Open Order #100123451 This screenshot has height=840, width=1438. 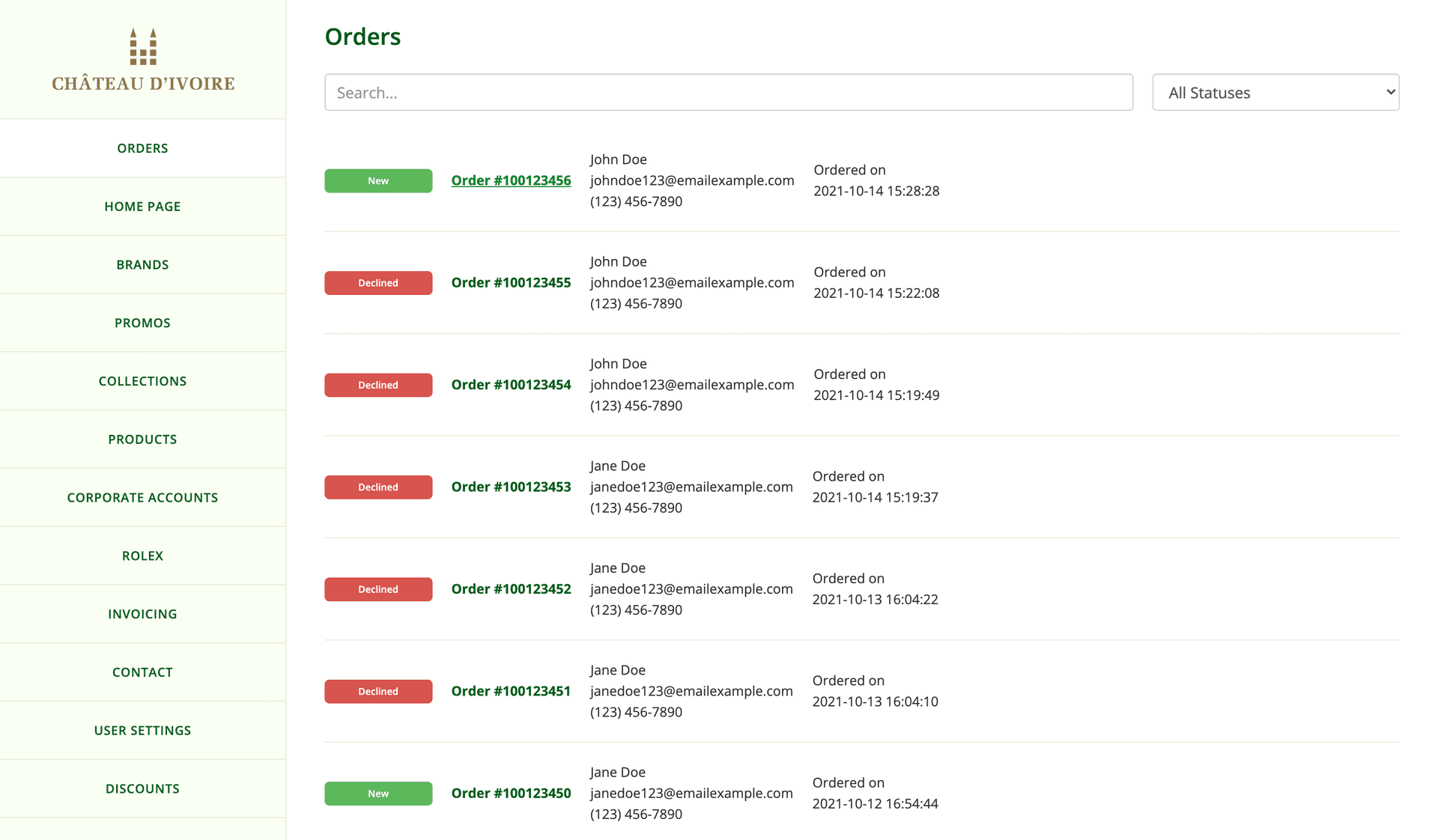click(511, 691)
